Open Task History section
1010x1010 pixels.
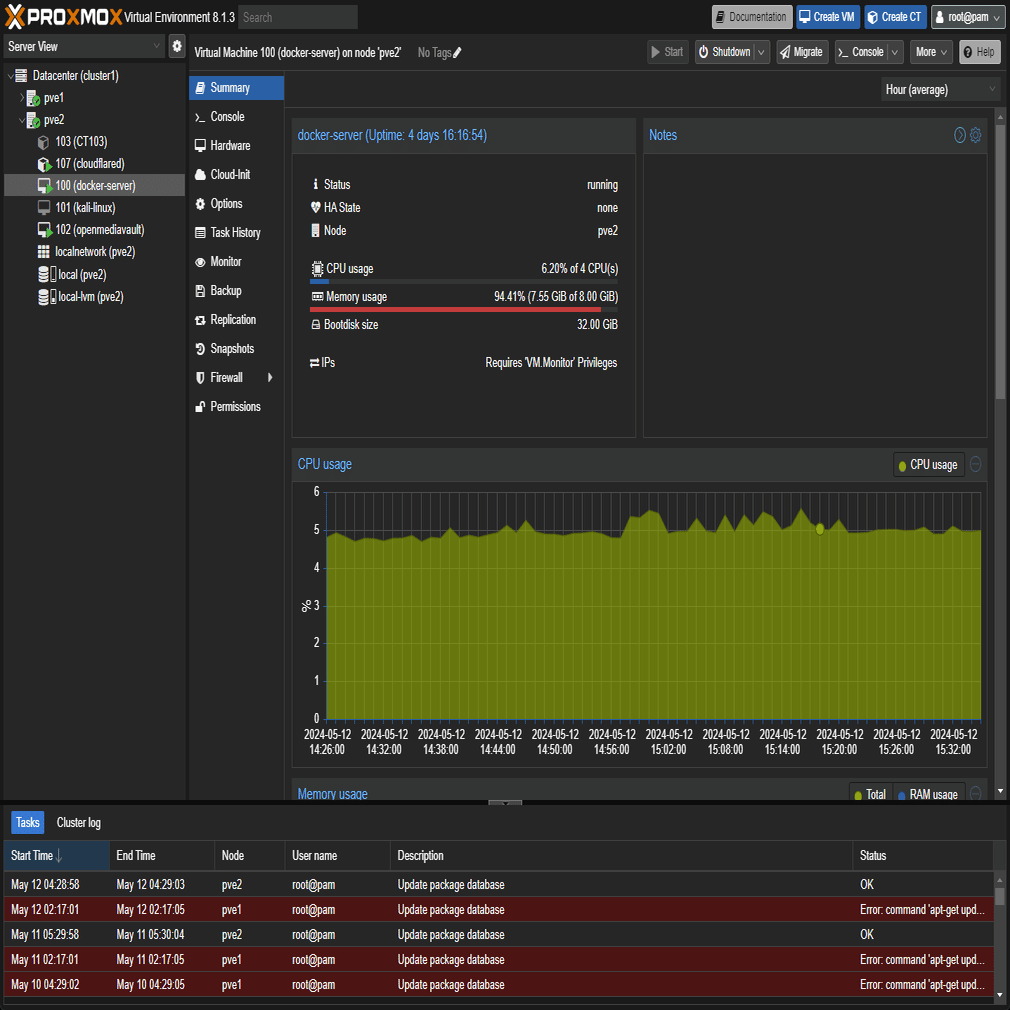click(236, 233)
